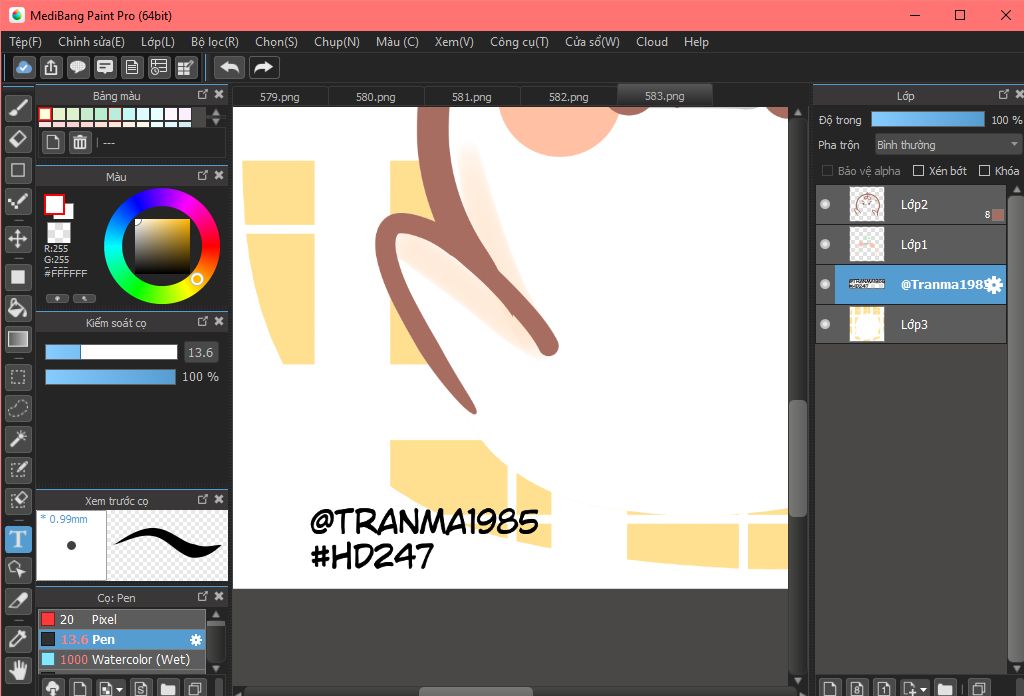Click the speech bubble icon in toolbar
The image size is (1024, 696).
tap(78, 67)
